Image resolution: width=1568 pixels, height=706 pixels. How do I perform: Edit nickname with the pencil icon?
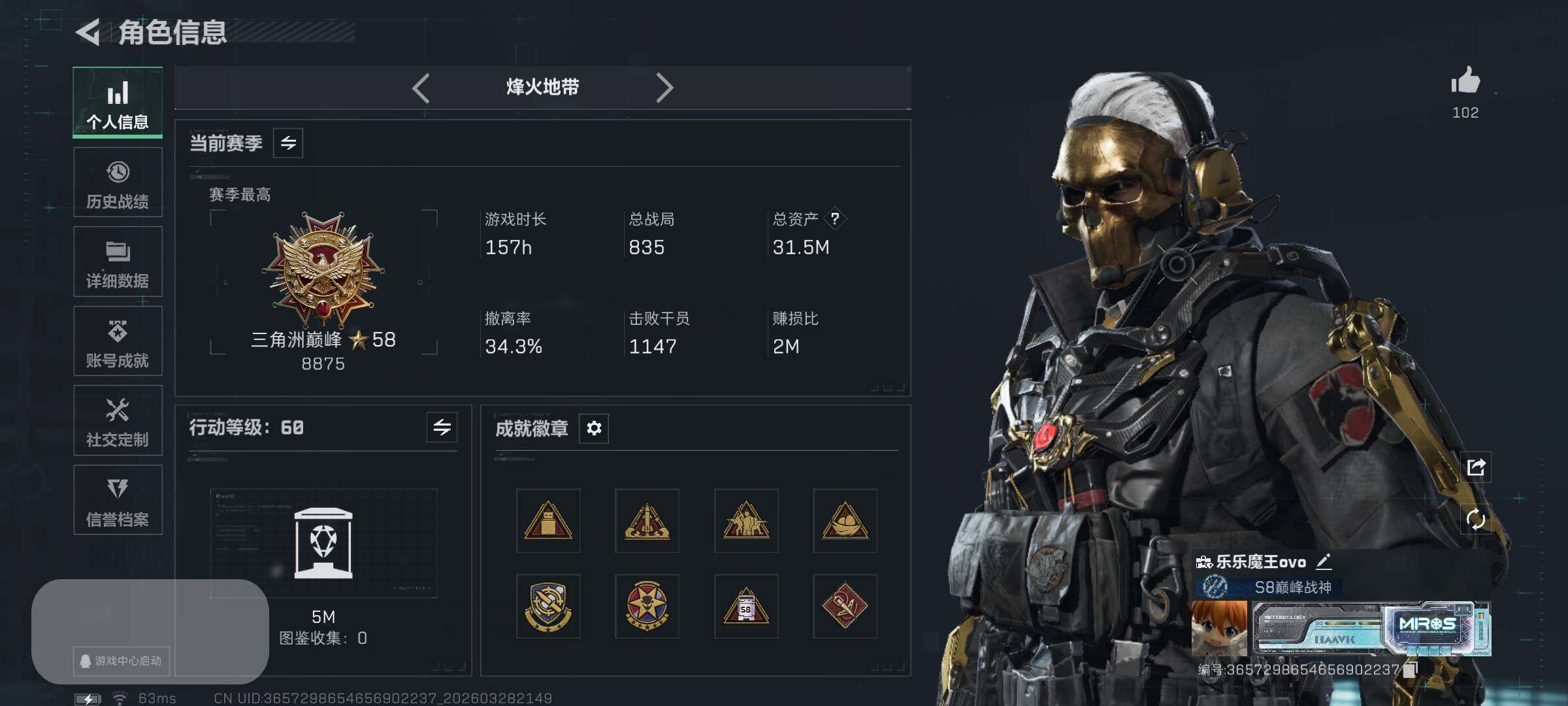point(1324,561)
